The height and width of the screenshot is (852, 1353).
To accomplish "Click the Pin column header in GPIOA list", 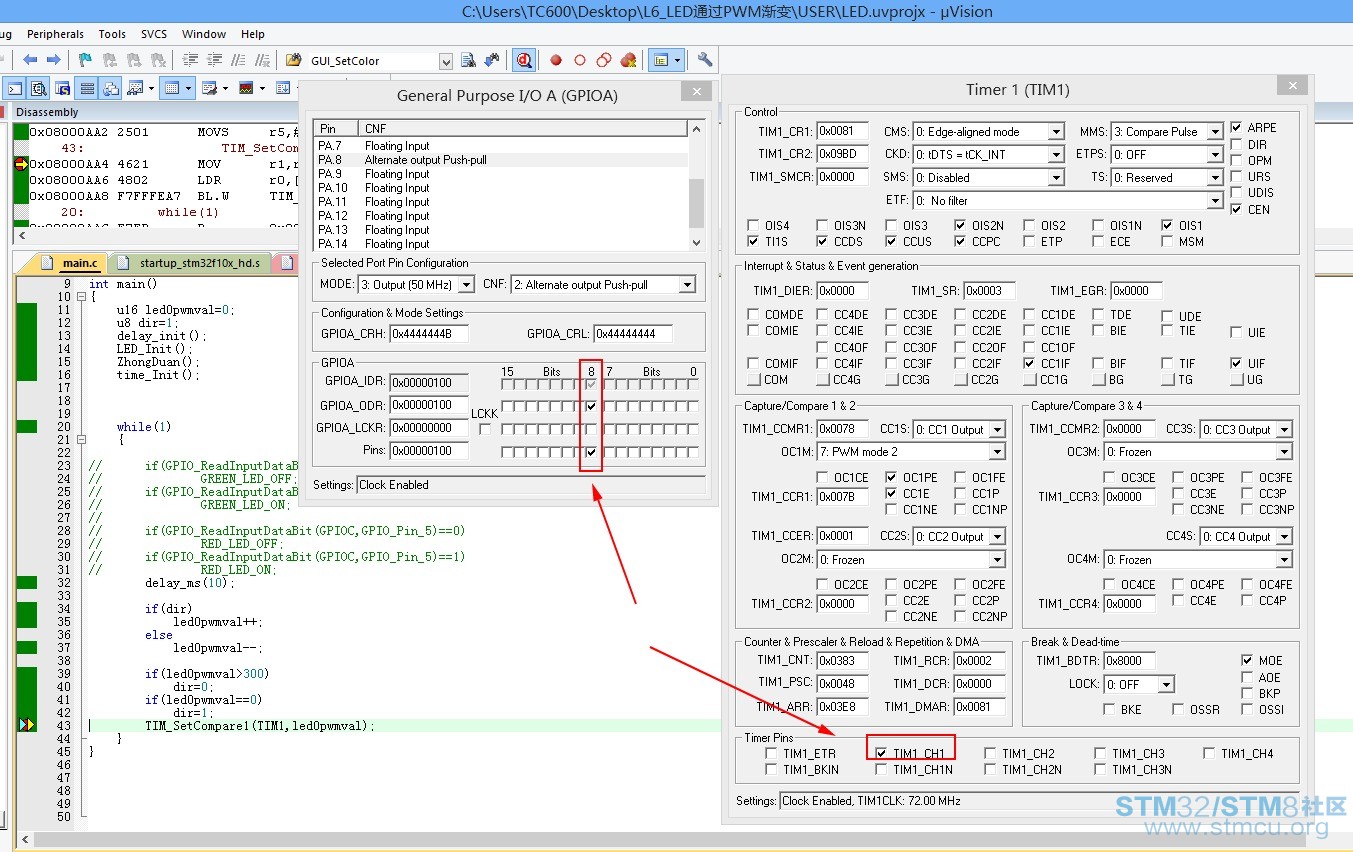I will (x=336, y=129).
